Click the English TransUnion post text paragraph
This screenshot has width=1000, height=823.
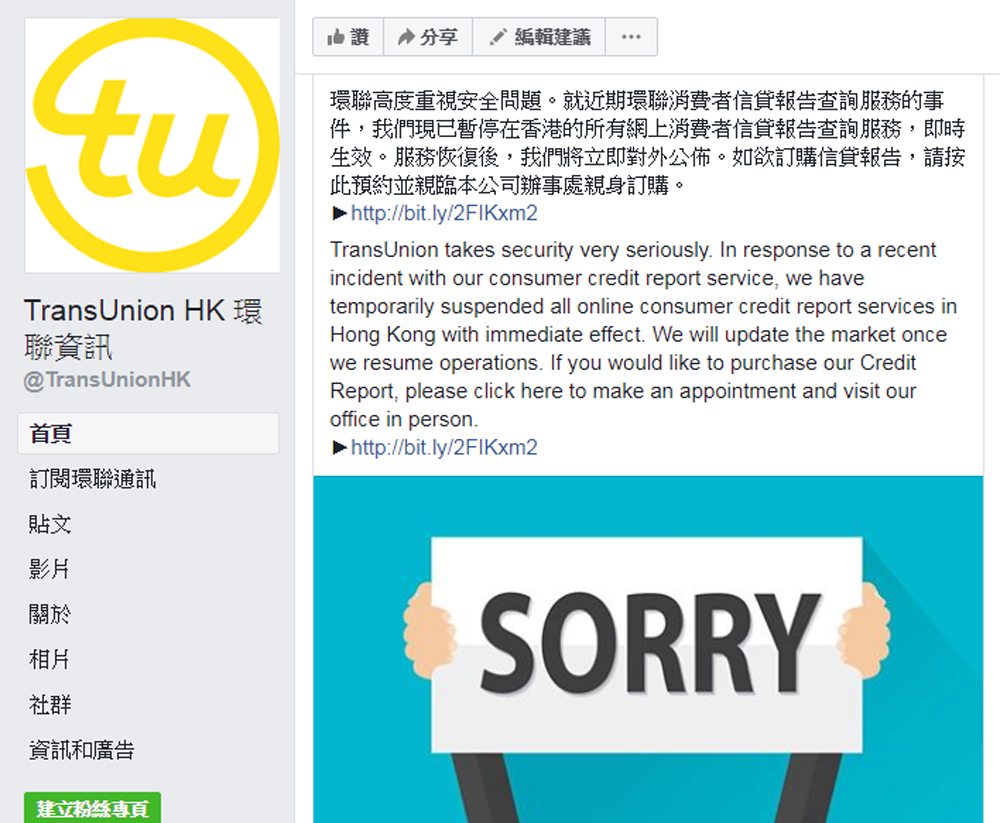[643, 334]
